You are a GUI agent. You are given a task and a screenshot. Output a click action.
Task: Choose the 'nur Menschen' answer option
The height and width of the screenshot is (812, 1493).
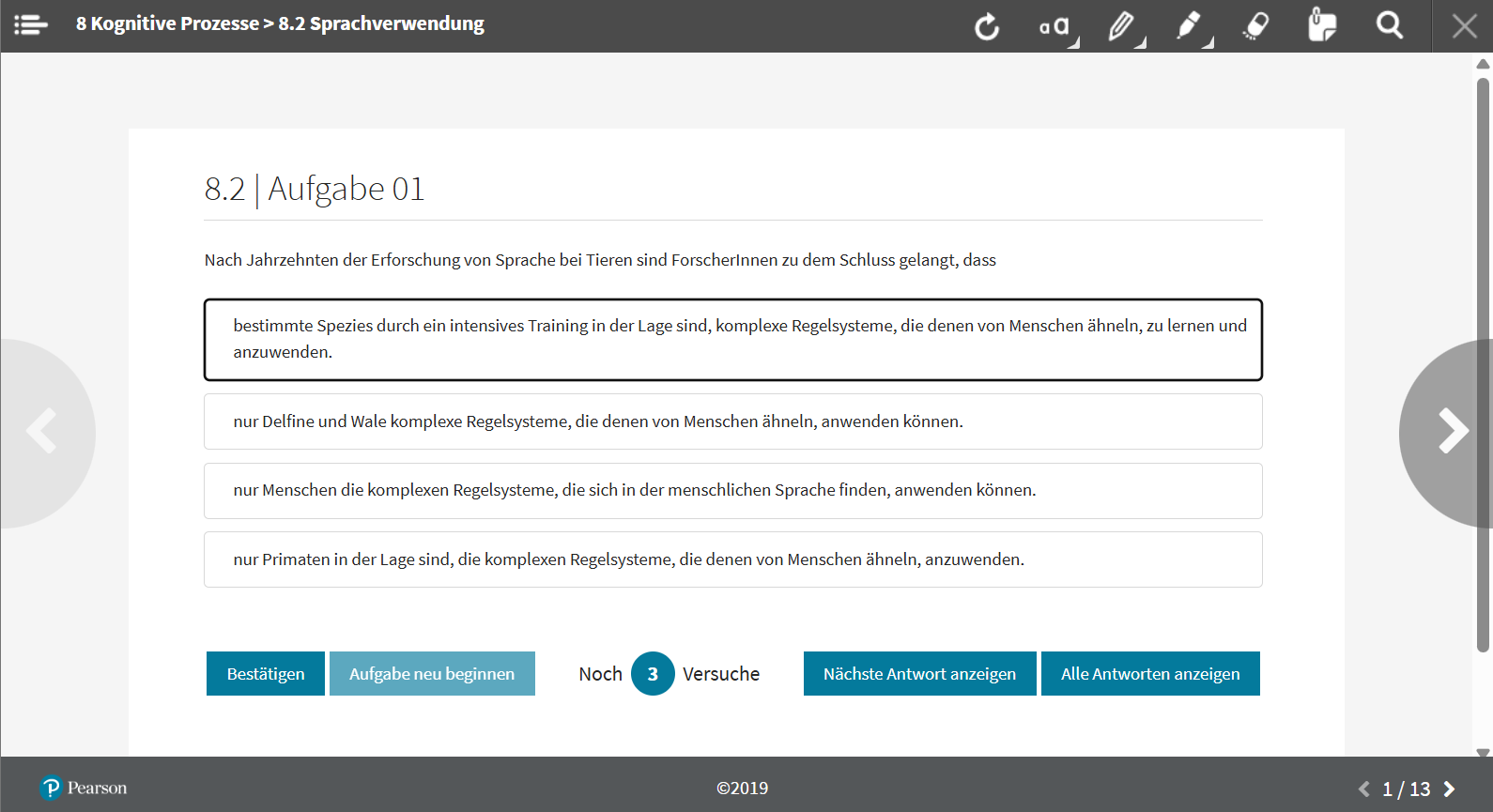pos(732,491)
